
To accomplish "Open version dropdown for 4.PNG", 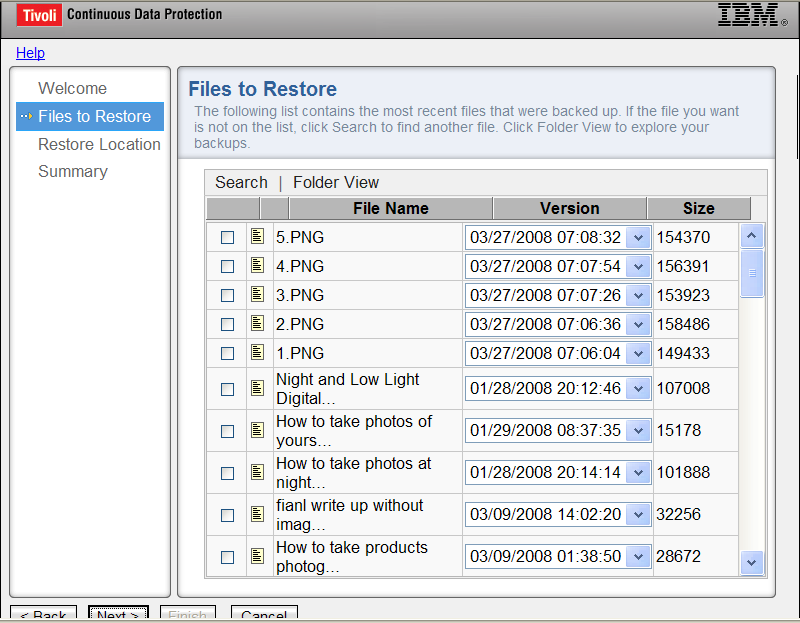I will coord(638,266).
